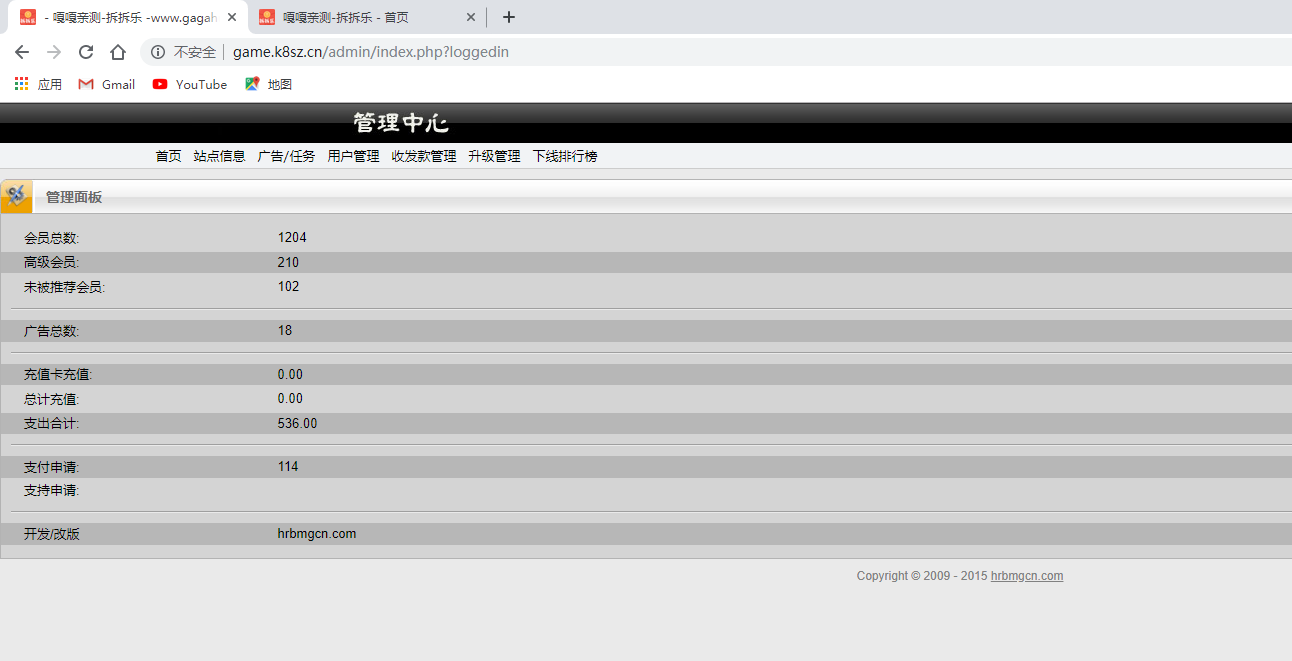This screenshot has height=661, width=1292.
Task: Go to the browser home page
Action: pos(118,52)
